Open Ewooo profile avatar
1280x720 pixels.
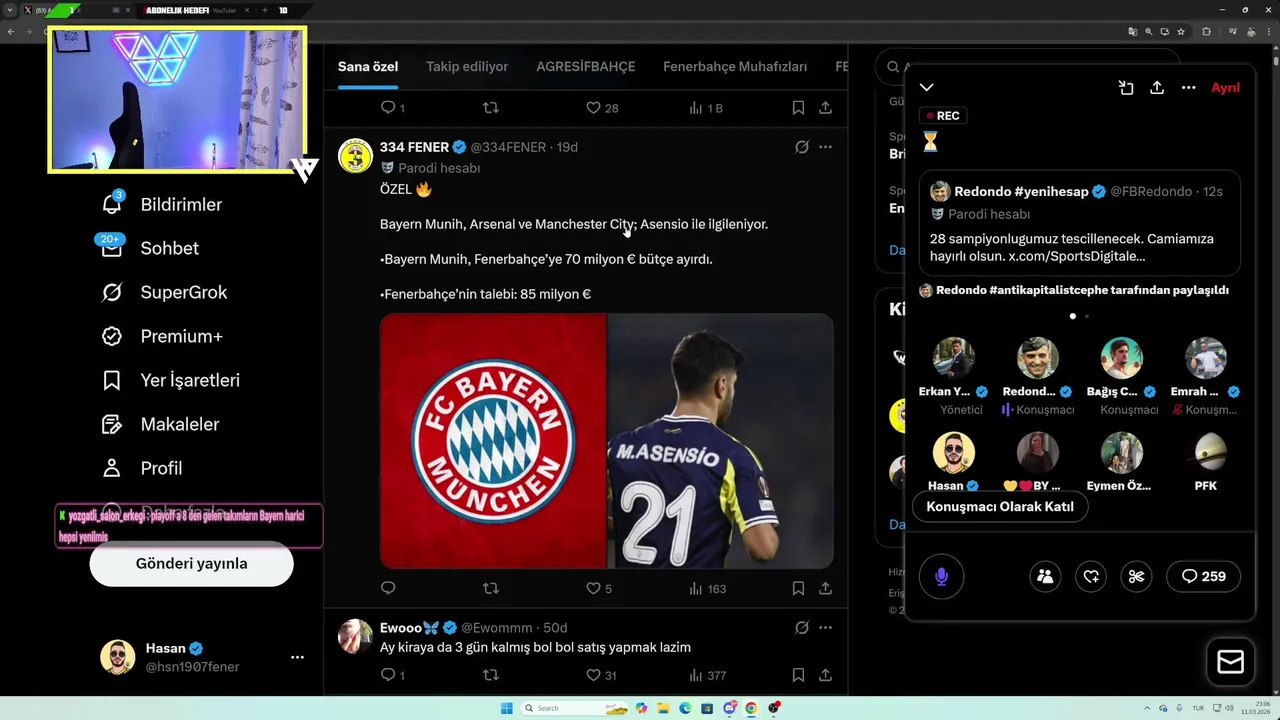tap(355, 636)
